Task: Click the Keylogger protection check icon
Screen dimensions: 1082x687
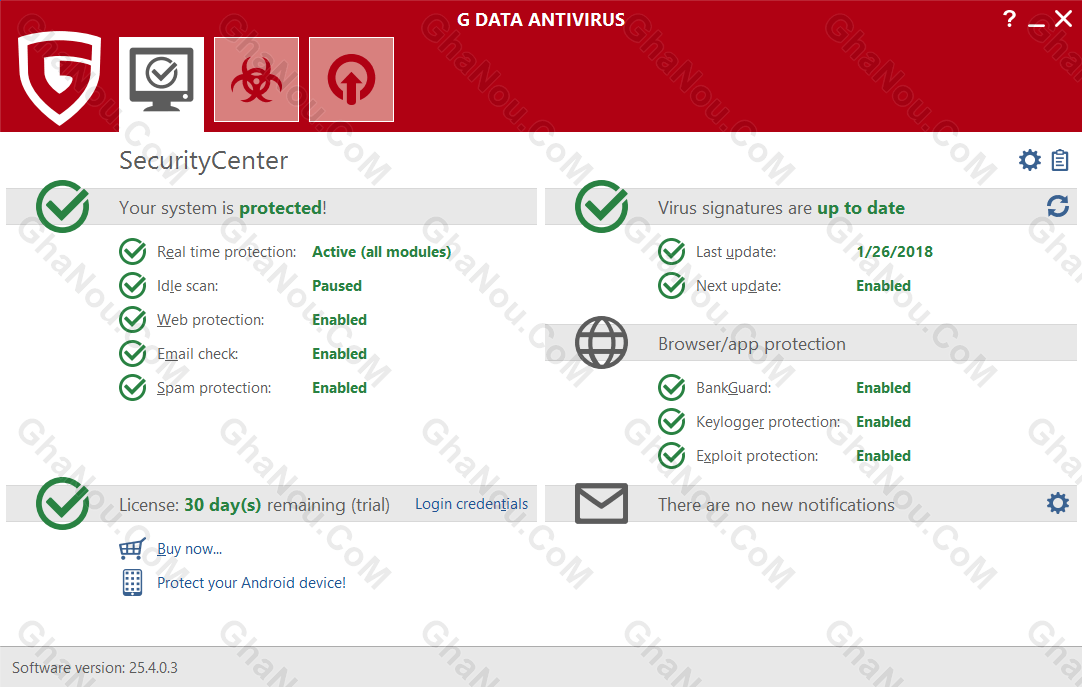Action: tap(671, 421)
